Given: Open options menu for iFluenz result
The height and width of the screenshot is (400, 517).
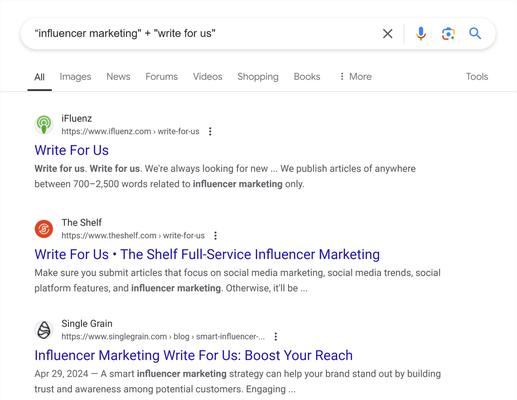Looking at the screenshot, I should click(210, 131).
